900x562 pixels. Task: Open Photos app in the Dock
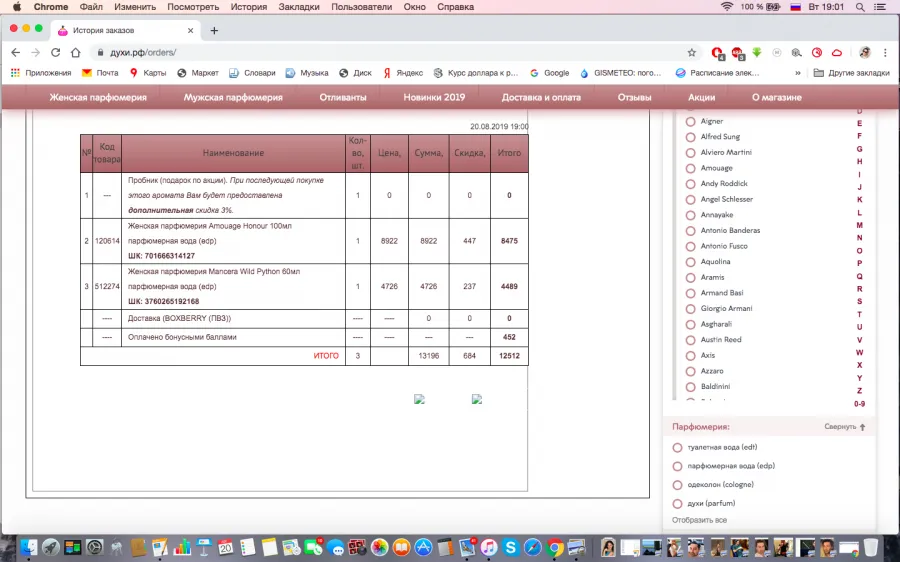point(379,547)
